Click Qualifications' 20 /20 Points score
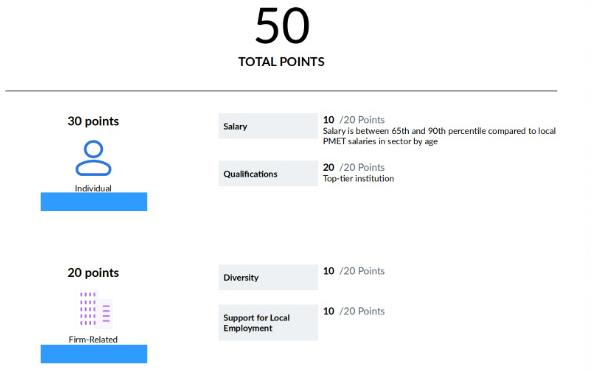Screen dimensions: 591x372 coord(354,167)
